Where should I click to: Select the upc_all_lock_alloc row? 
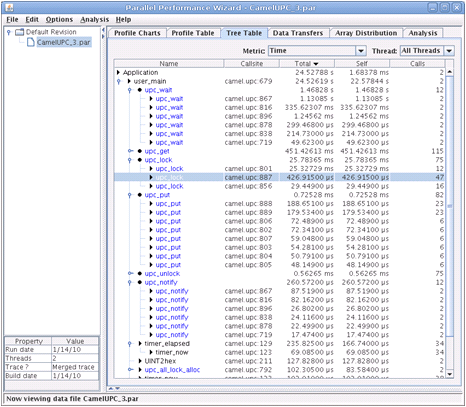point(279,370)
